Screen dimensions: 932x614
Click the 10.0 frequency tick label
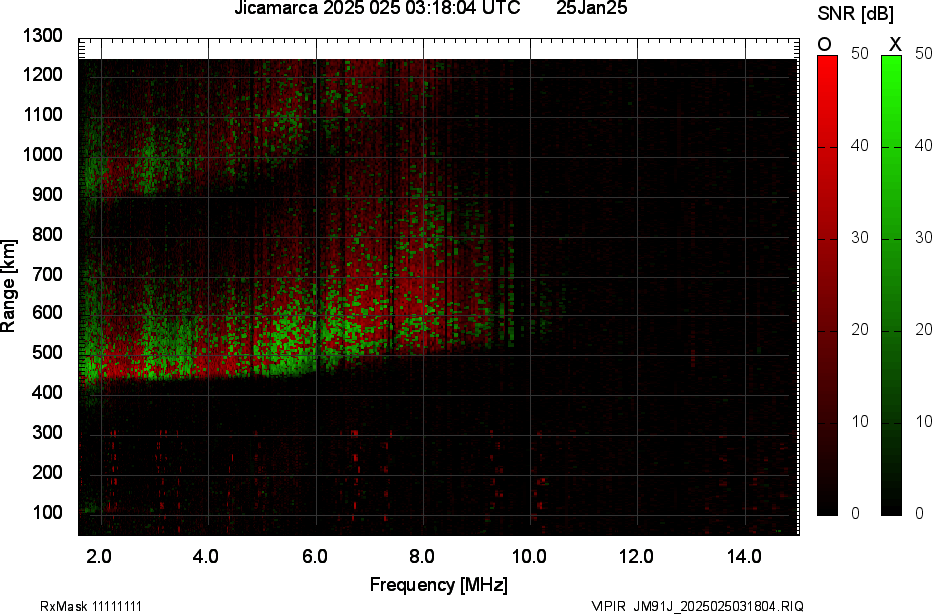pos(529,556)
